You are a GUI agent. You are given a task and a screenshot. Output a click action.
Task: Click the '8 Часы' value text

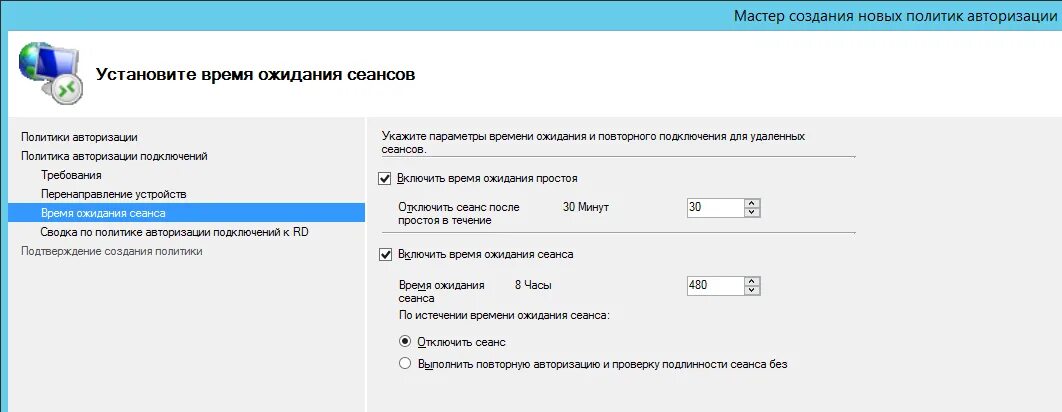[x=533, y=285]
